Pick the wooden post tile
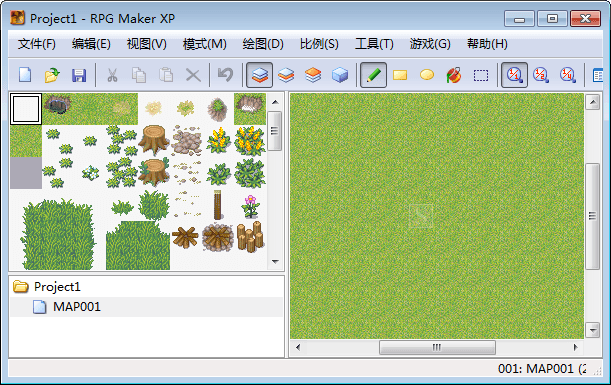This screenshot has width=611, height=385. click(x=217, y=205)
